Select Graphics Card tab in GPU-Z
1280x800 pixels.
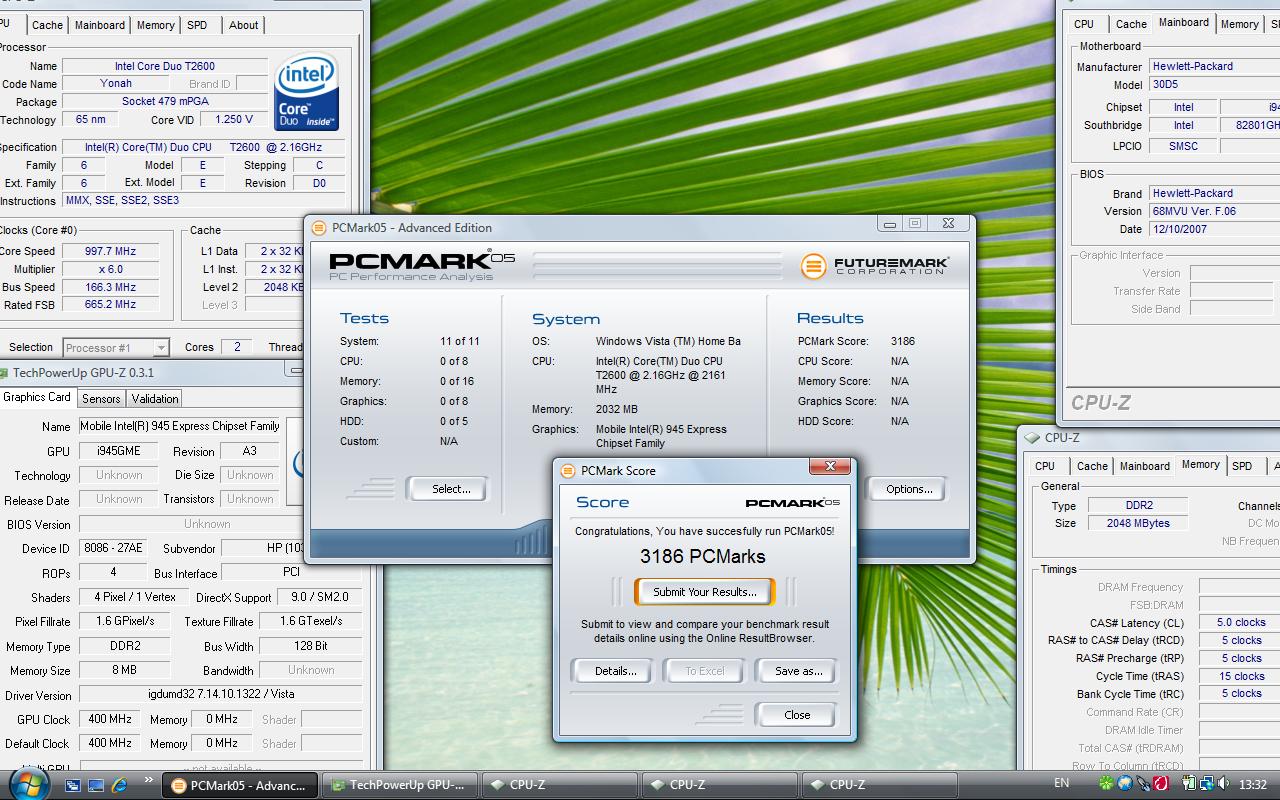click(x=37, y=397)
